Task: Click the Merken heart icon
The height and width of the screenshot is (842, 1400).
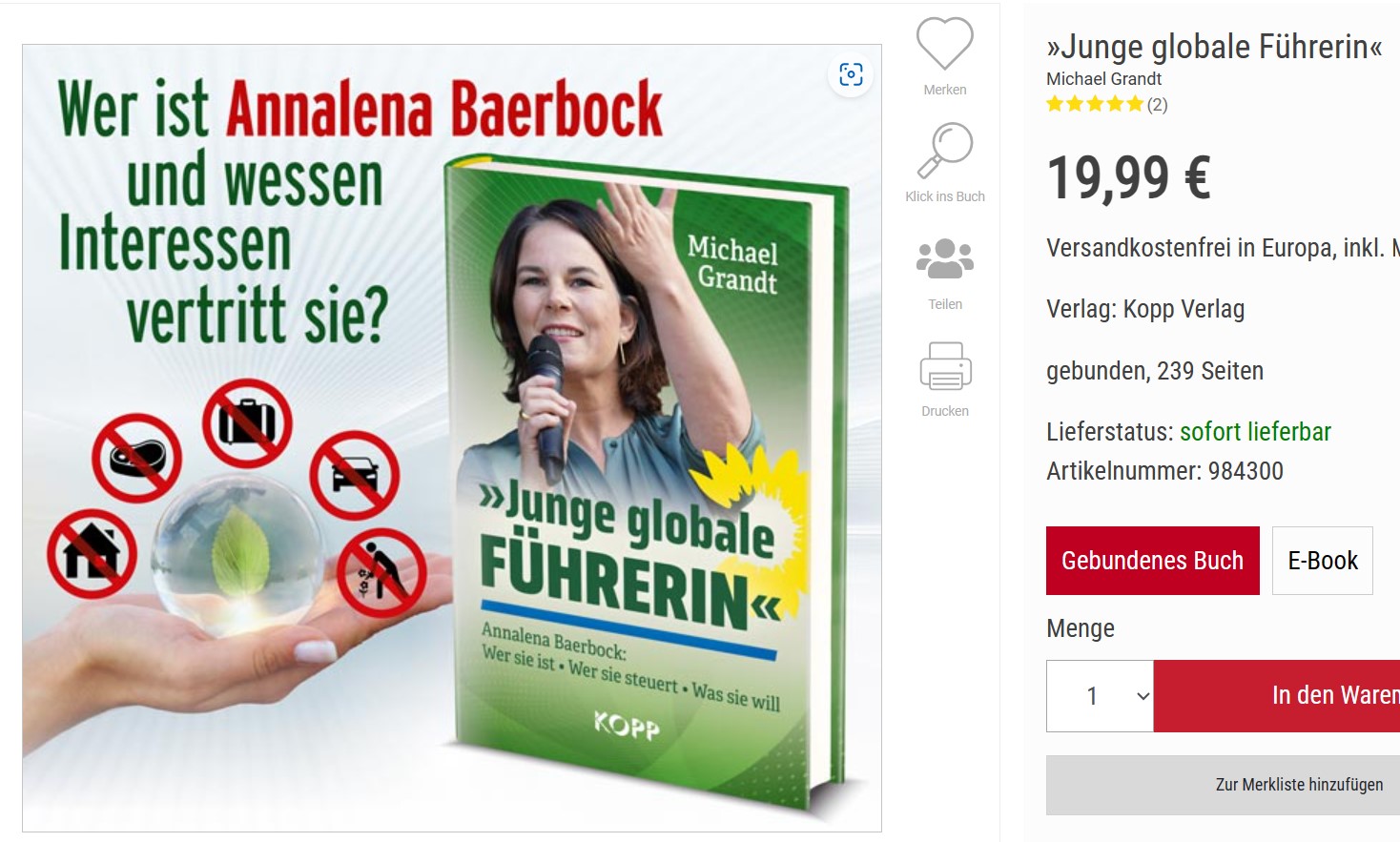Action: coord(944,44)
